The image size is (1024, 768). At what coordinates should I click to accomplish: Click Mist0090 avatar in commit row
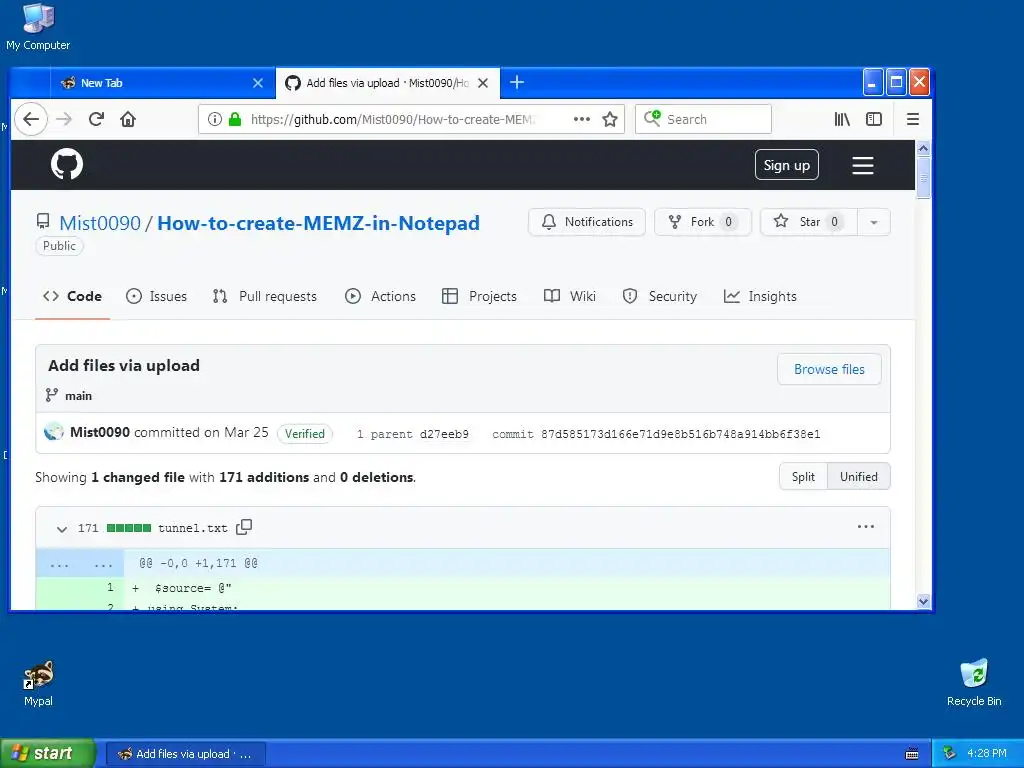pos(54,432)
